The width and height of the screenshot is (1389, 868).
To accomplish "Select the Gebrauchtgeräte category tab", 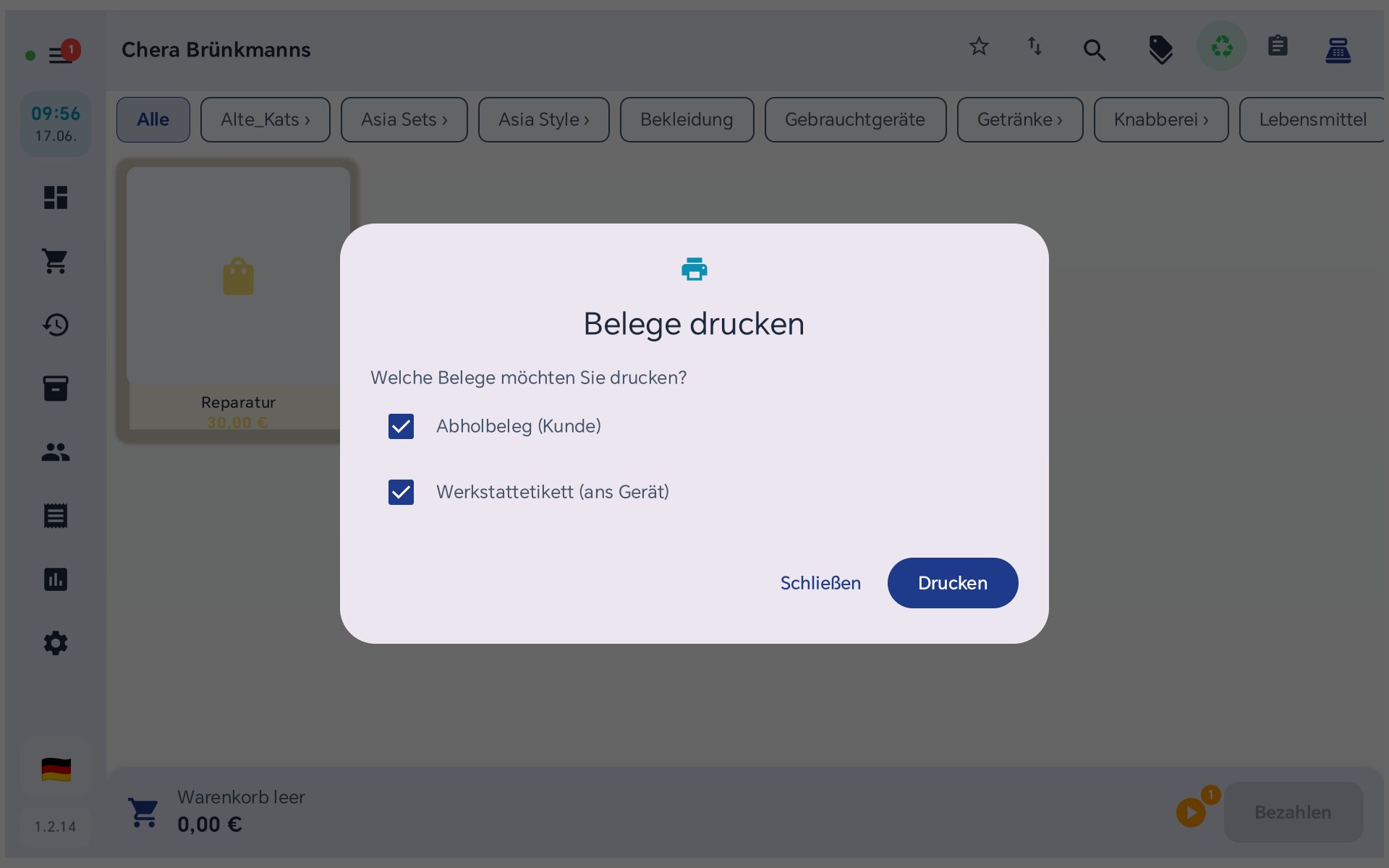I will coord(855,119).
